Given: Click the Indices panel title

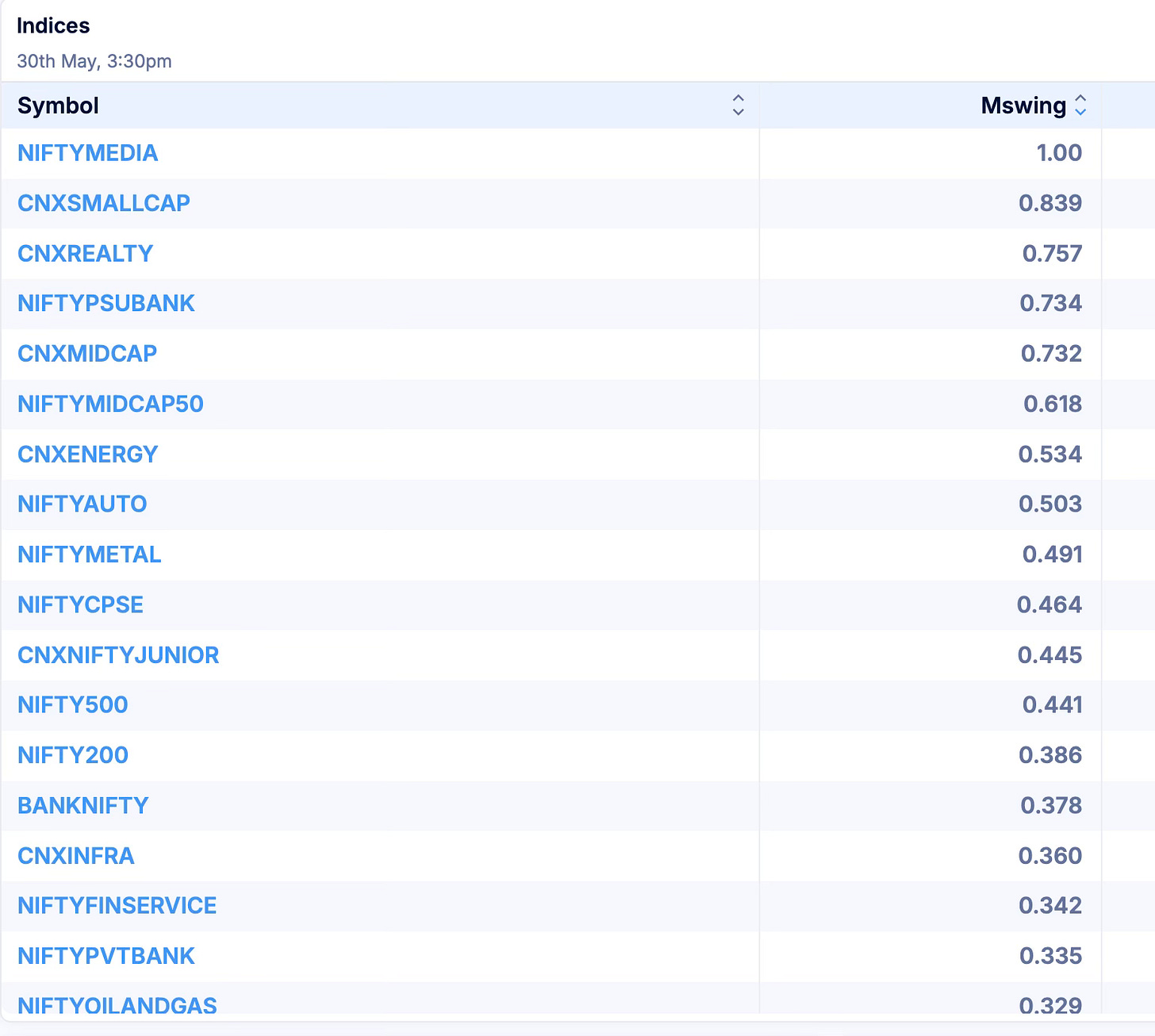Looking at the screenshot, I should point(53,26).
